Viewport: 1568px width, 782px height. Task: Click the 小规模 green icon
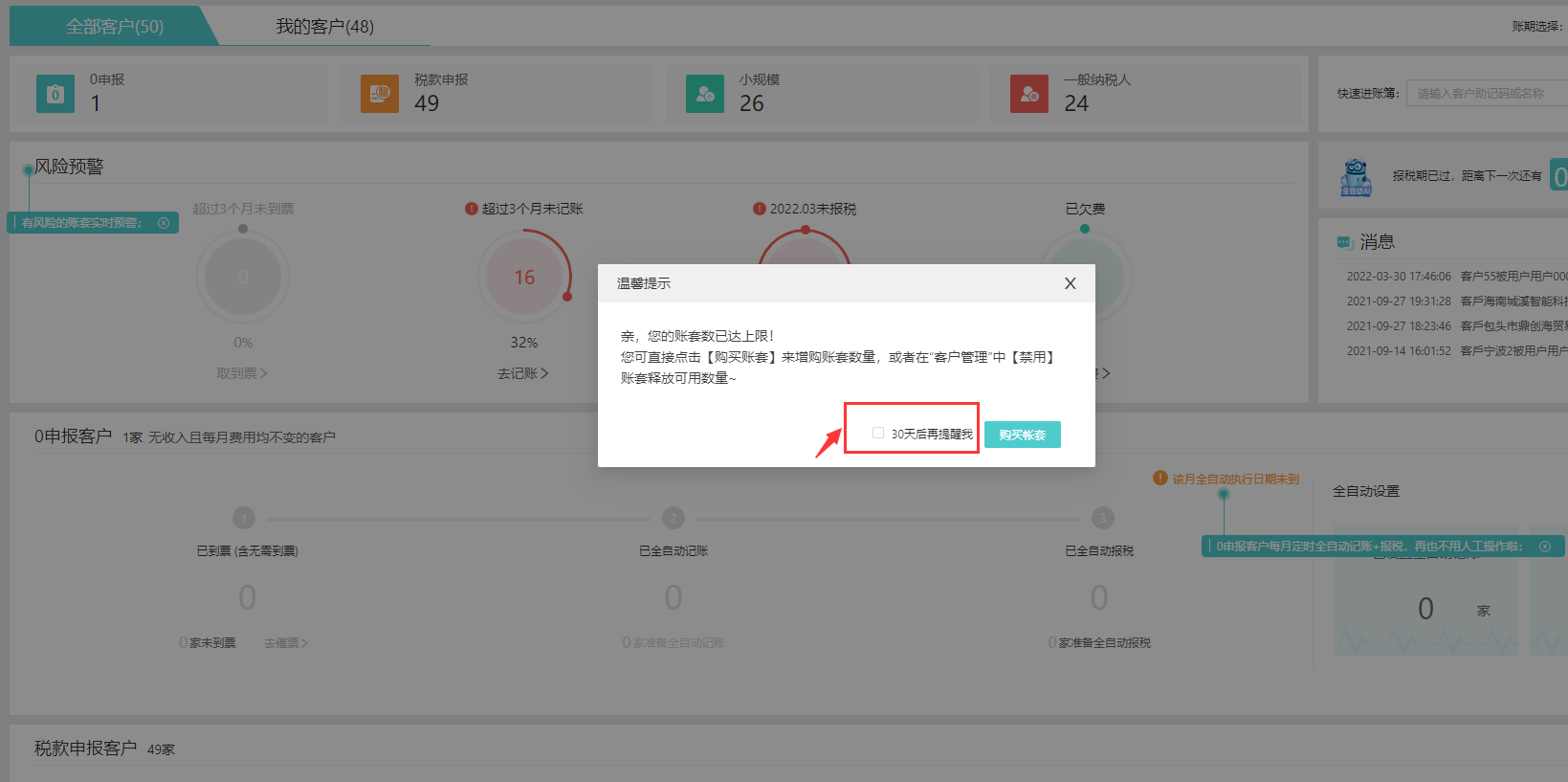click(x=705, y=94)
